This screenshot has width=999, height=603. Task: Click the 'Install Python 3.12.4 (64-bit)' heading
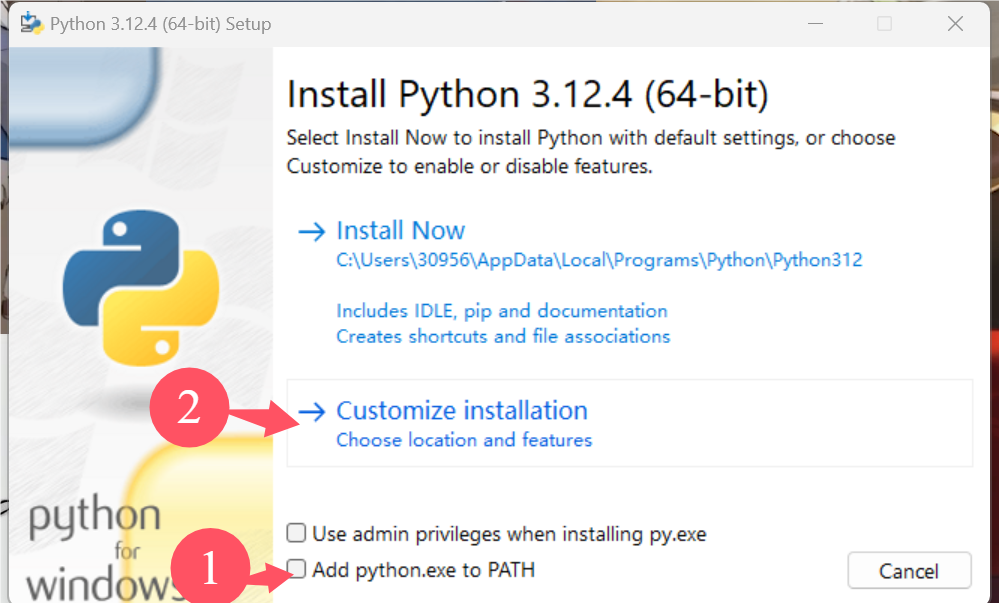[527, 95]
